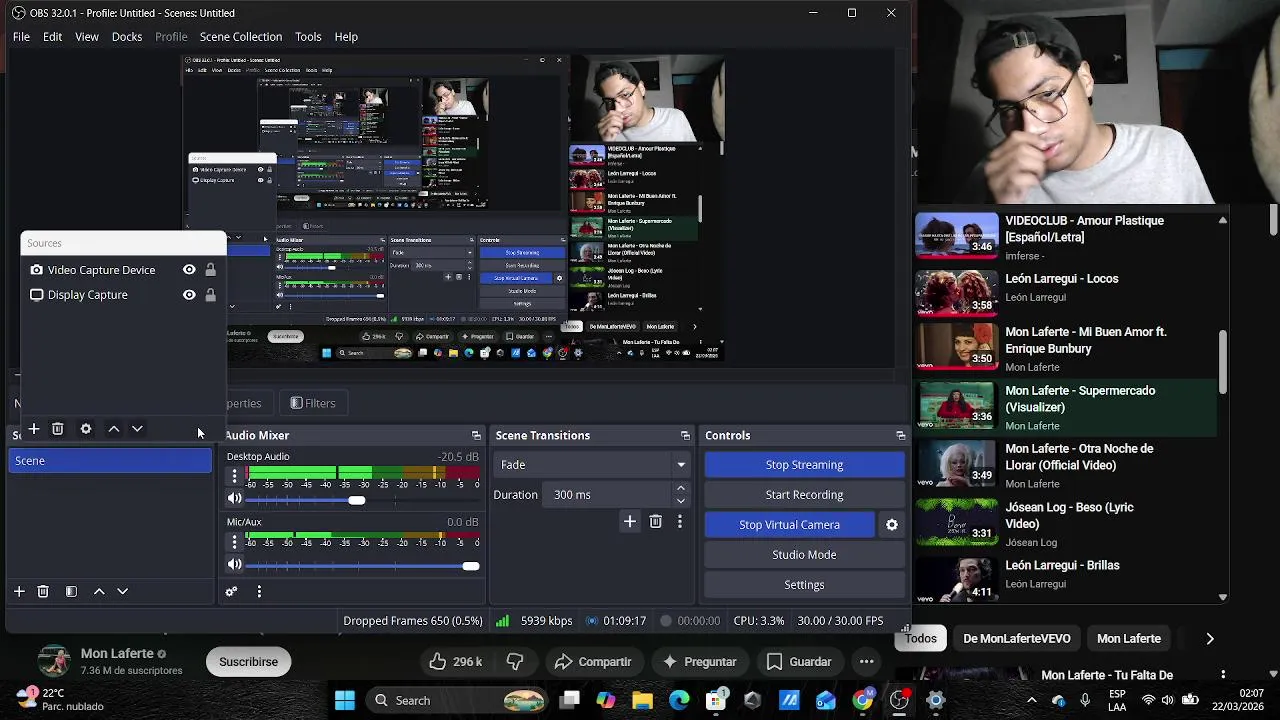Move scene down arrow in Scenes dock
The image size is (1280, 720).
[122, 591]
